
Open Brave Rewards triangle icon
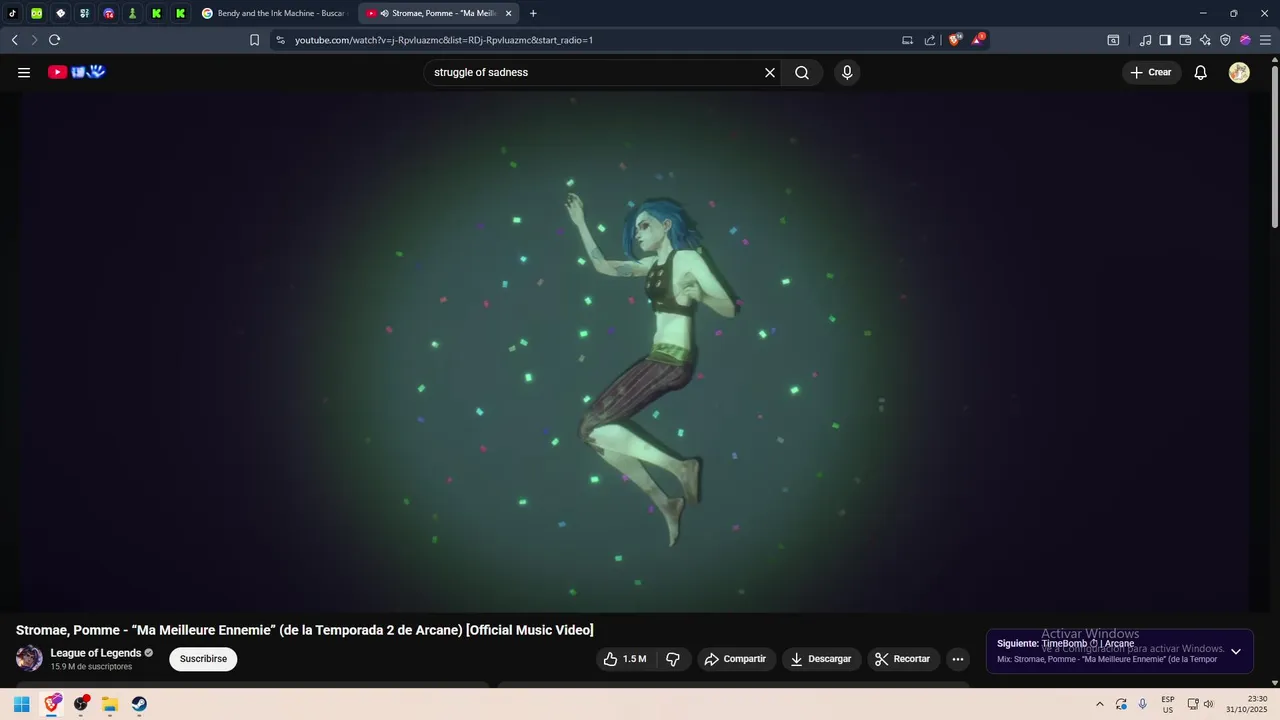[x=978, y=40]
